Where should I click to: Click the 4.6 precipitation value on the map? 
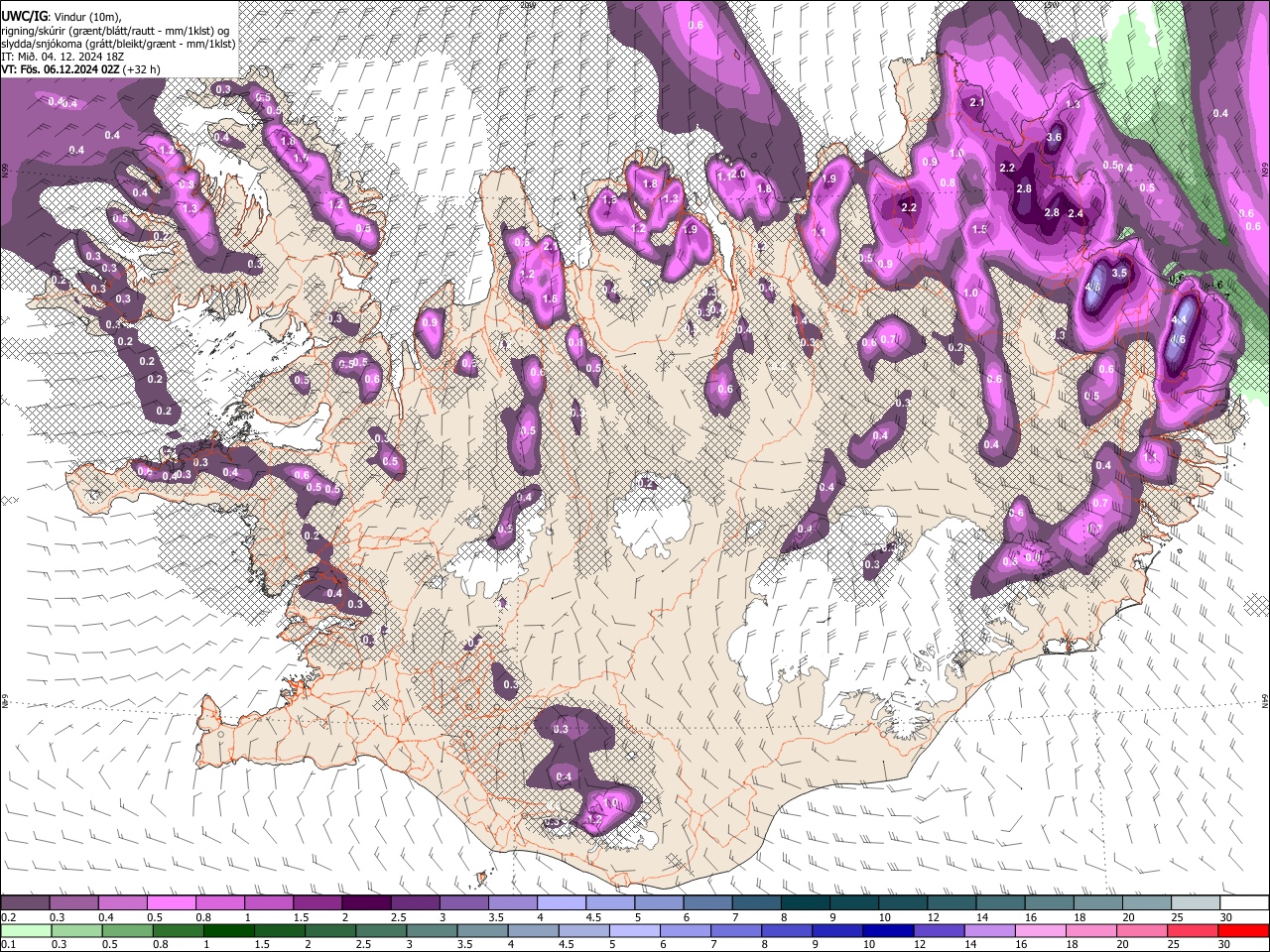(1179, 339)
